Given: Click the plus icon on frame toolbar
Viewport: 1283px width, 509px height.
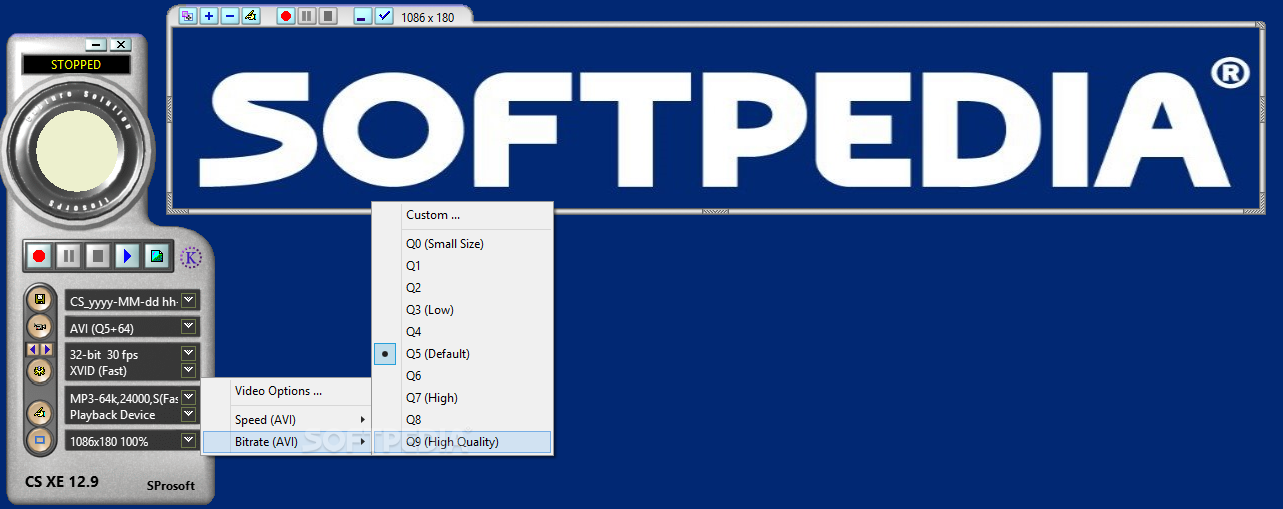Looking at the screenshot, I should pos(209,16).
